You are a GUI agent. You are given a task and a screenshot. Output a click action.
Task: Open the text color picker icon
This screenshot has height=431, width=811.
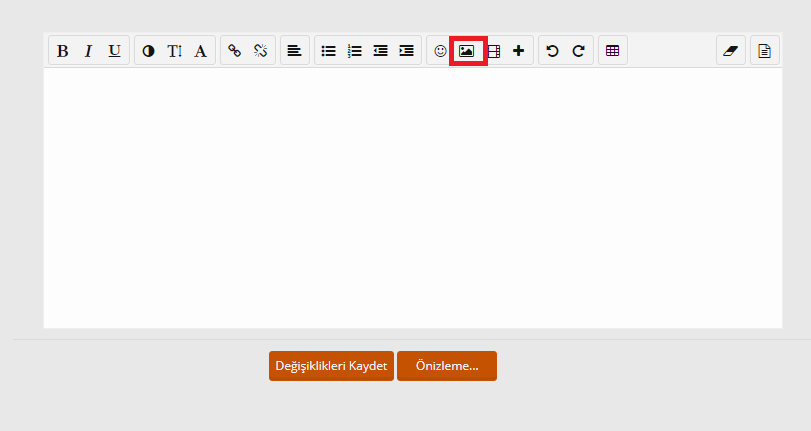148,51
